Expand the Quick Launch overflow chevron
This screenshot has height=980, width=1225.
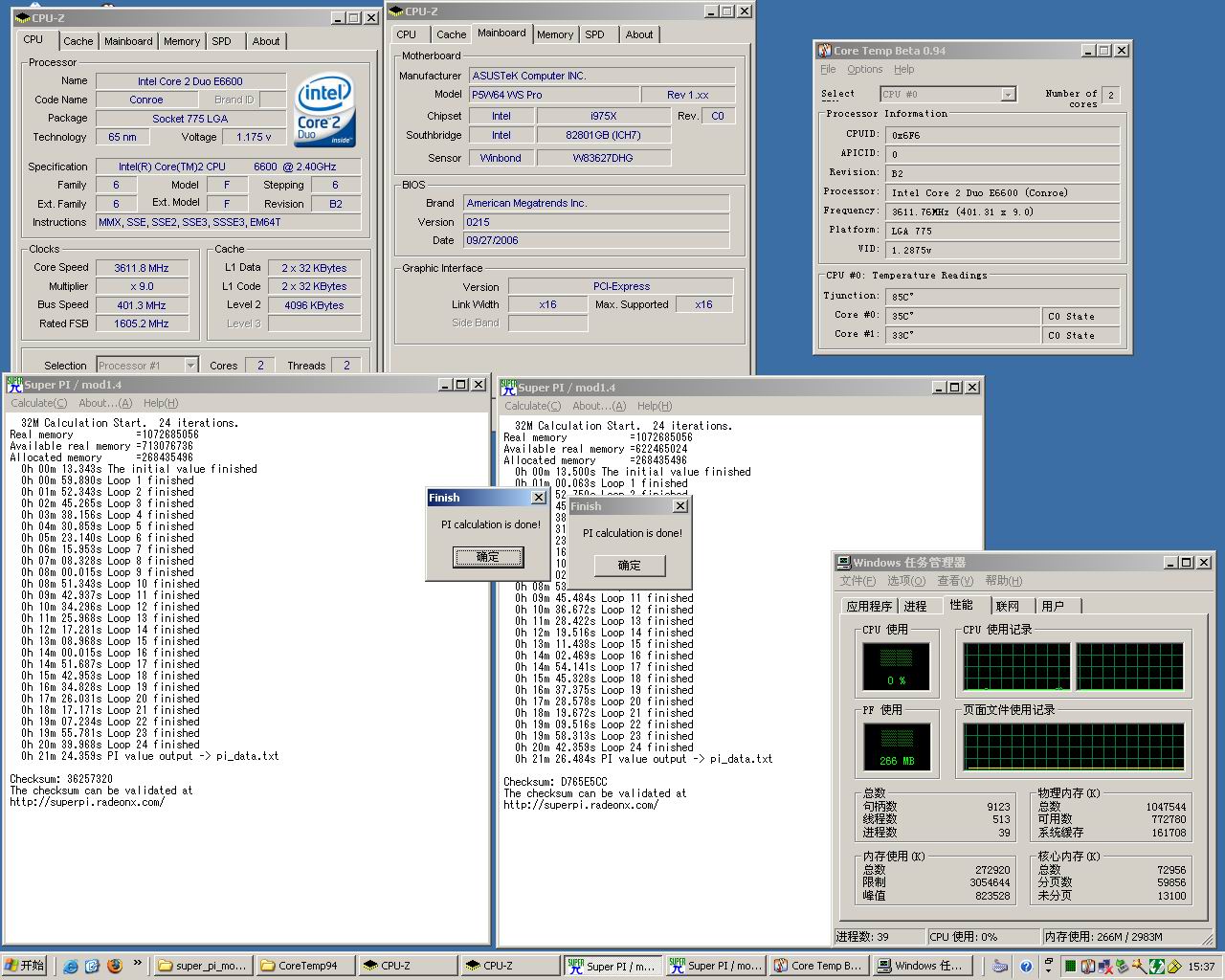coord(137,963)
